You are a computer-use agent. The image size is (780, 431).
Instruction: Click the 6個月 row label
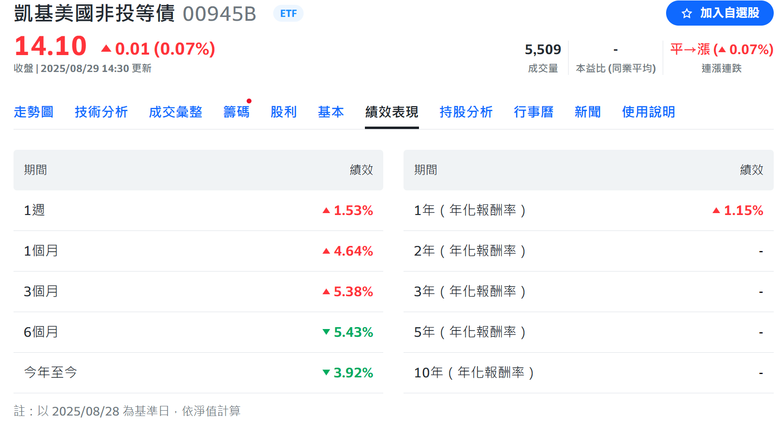(41, 332)
